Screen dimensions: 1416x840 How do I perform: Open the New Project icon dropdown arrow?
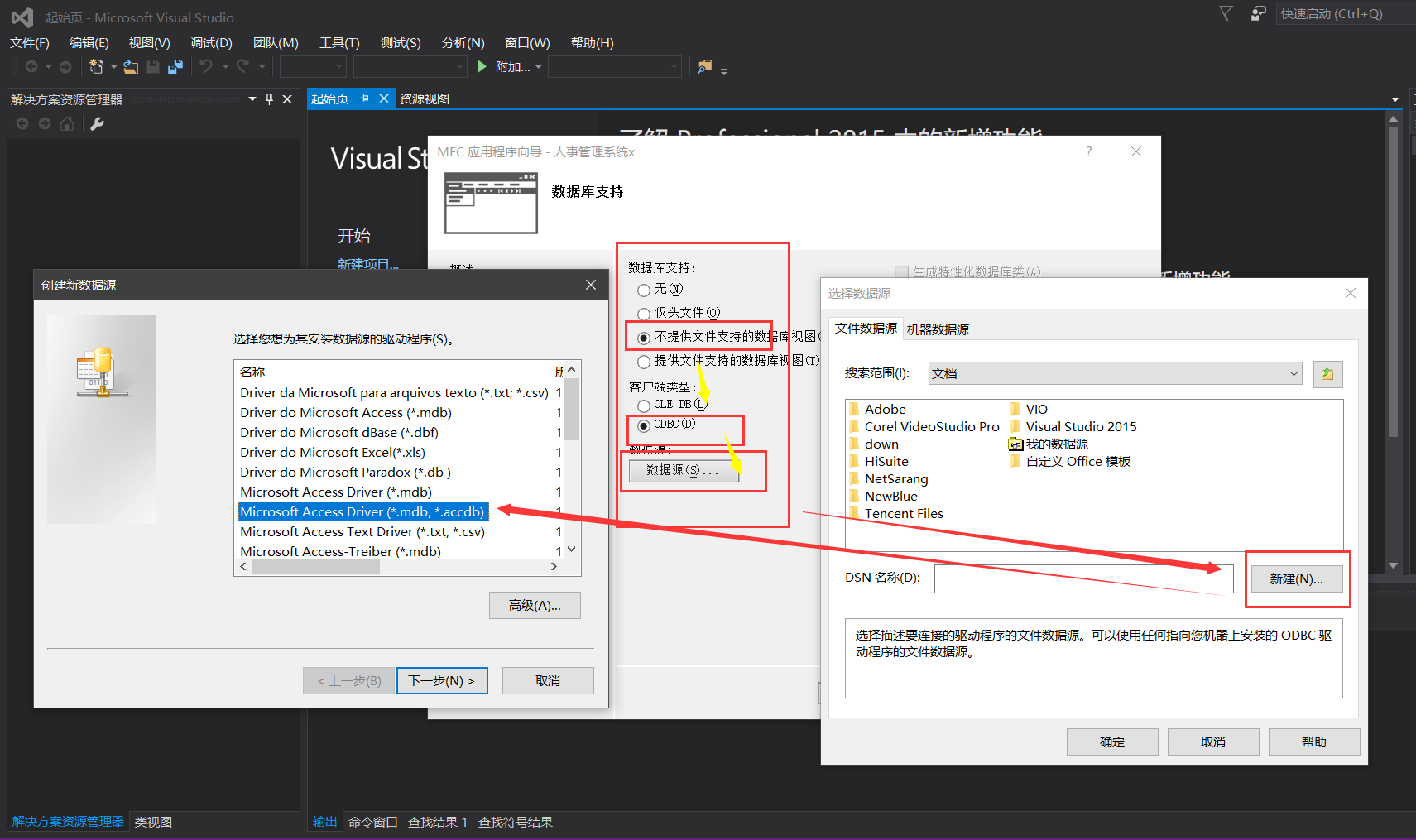[x=113, y=67]
